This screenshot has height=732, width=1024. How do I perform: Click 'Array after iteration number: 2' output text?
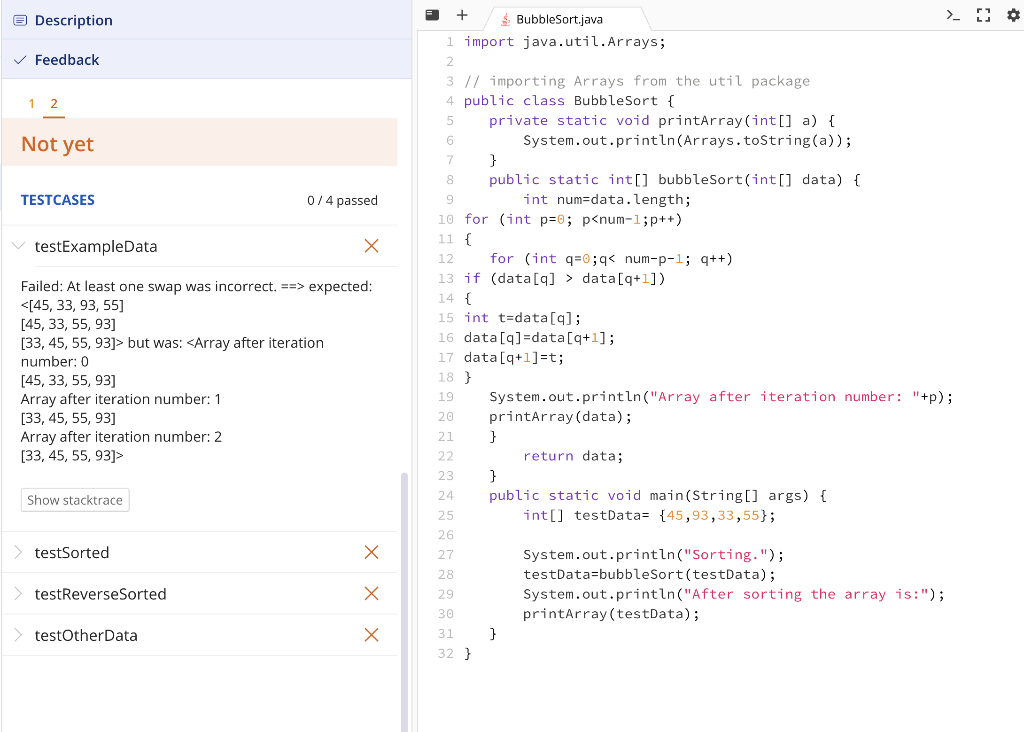[121, 437]
